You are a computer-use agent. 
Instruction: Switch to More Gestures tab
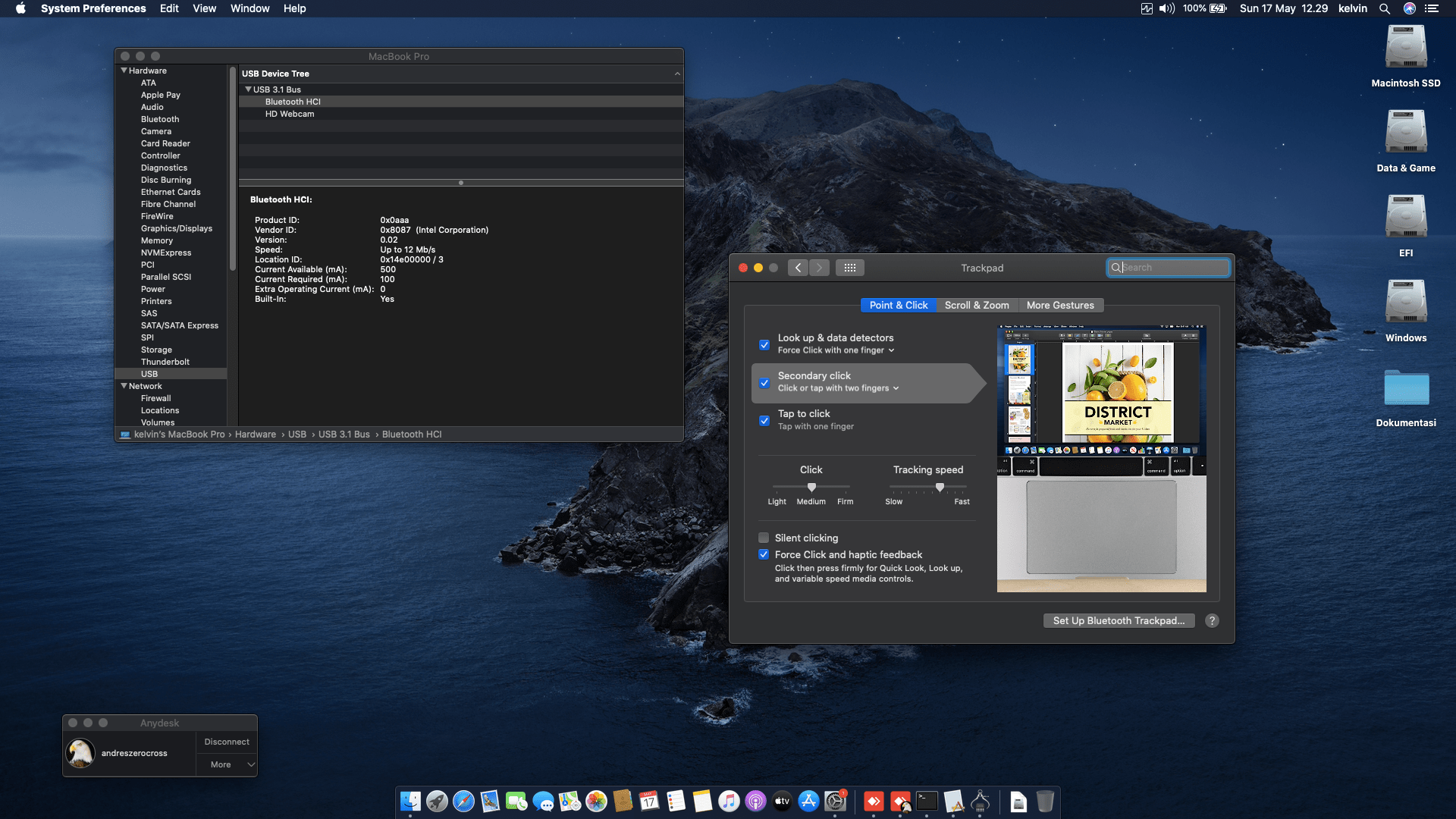coord(1060,305)
